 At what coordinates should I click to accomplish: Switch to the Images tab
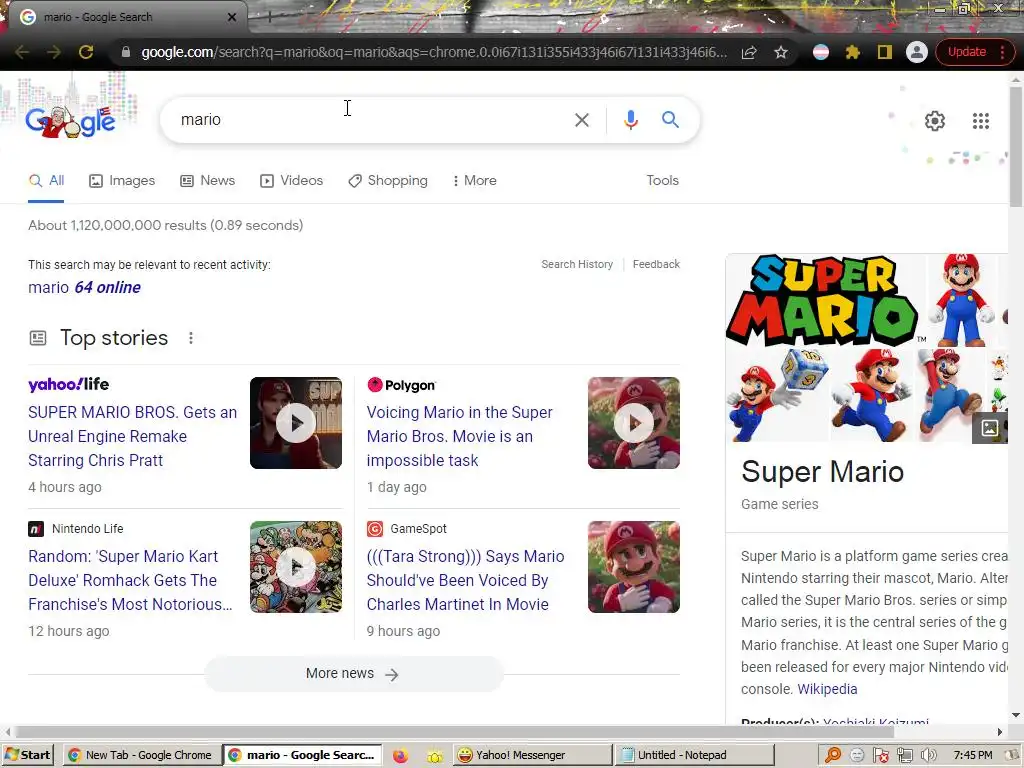[122, 181]
